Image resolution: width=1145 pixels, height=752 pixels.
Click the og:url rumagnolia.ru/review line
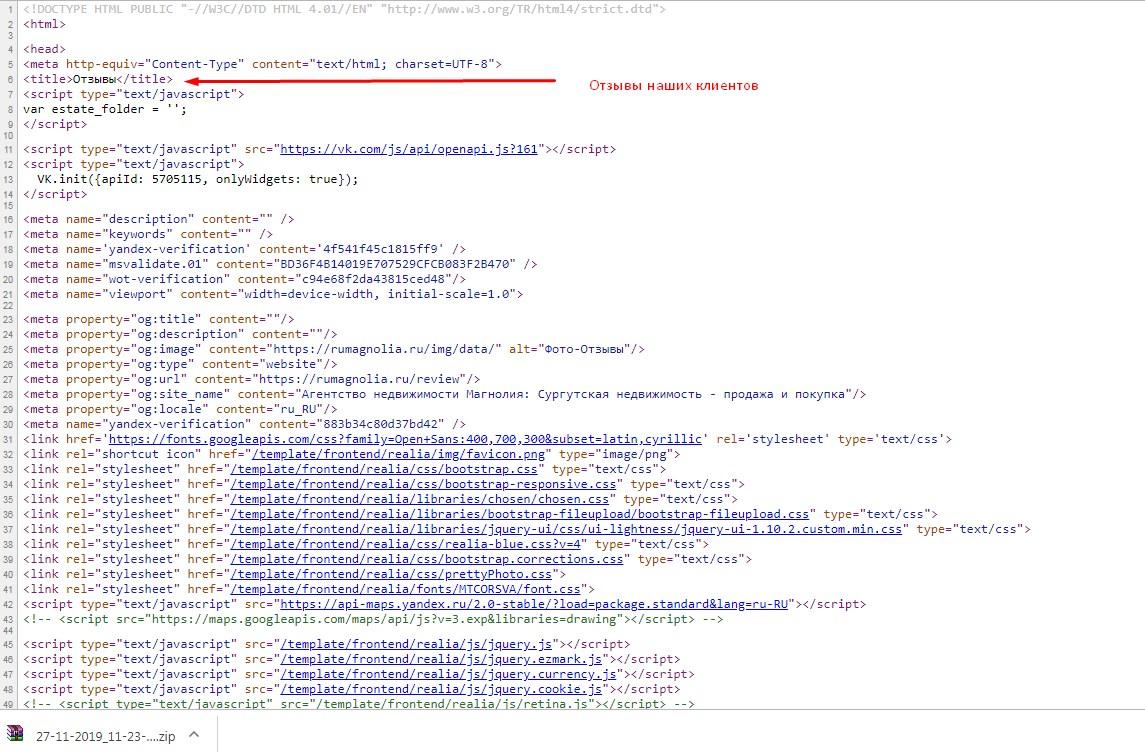point(252,379)
